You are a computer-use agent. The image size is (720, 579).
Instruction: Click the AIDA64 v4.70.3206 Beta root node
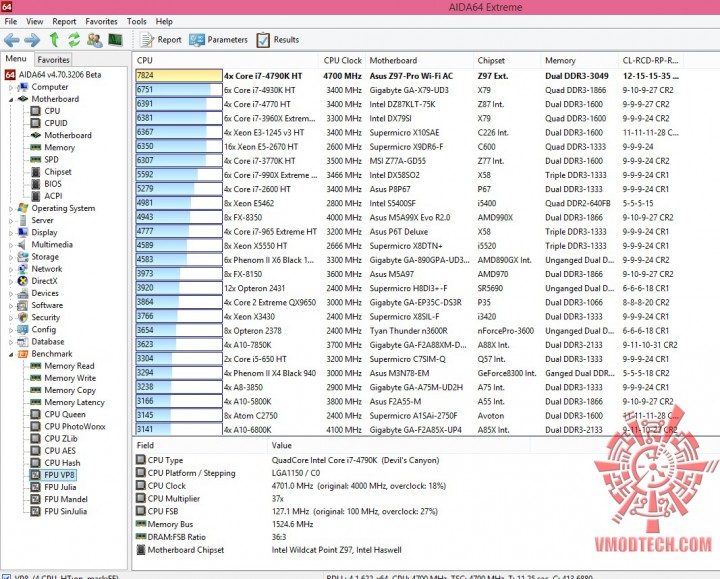click(x=53, y=75)
